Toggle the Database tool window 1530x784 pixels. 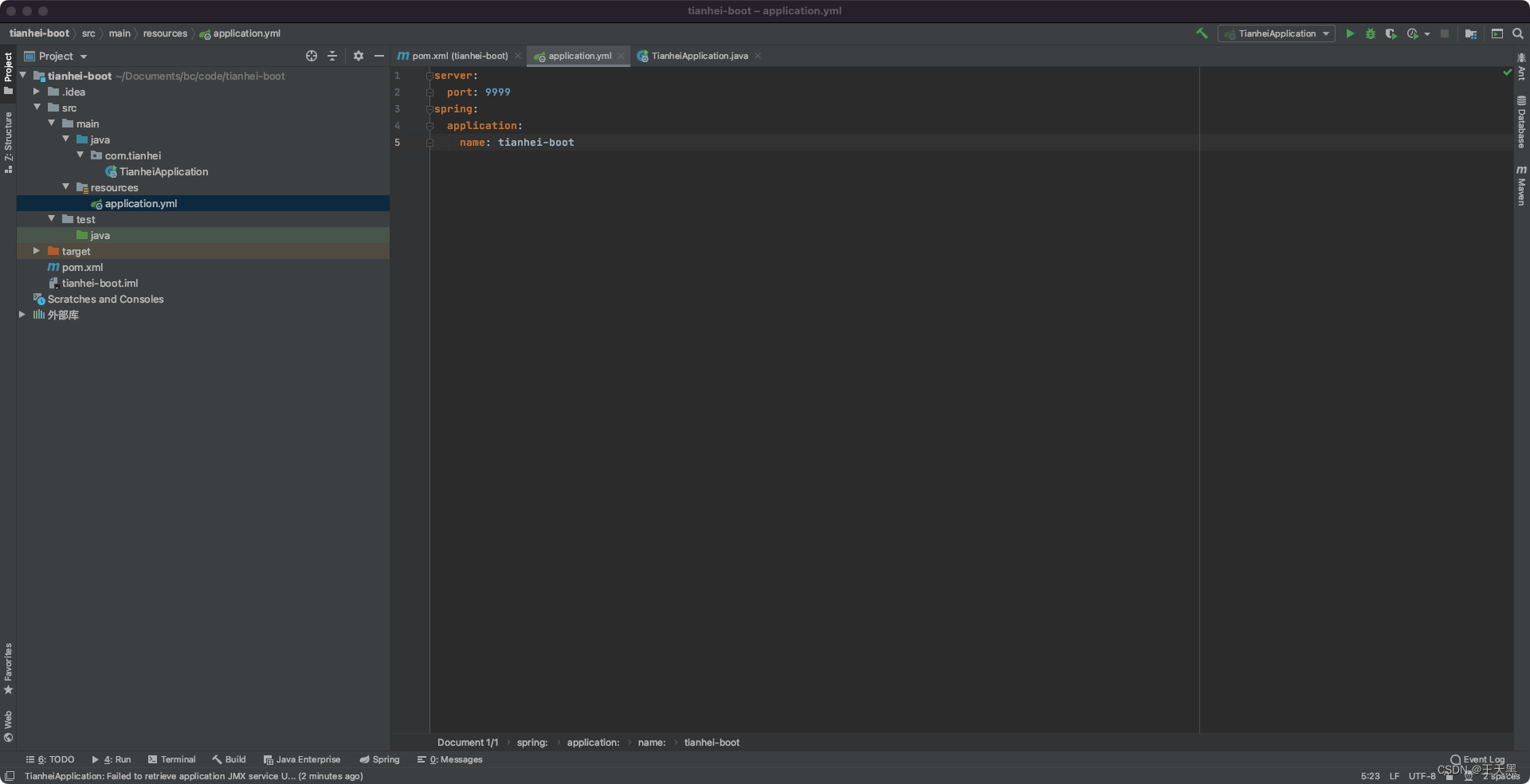click(x=1521, y=122)
